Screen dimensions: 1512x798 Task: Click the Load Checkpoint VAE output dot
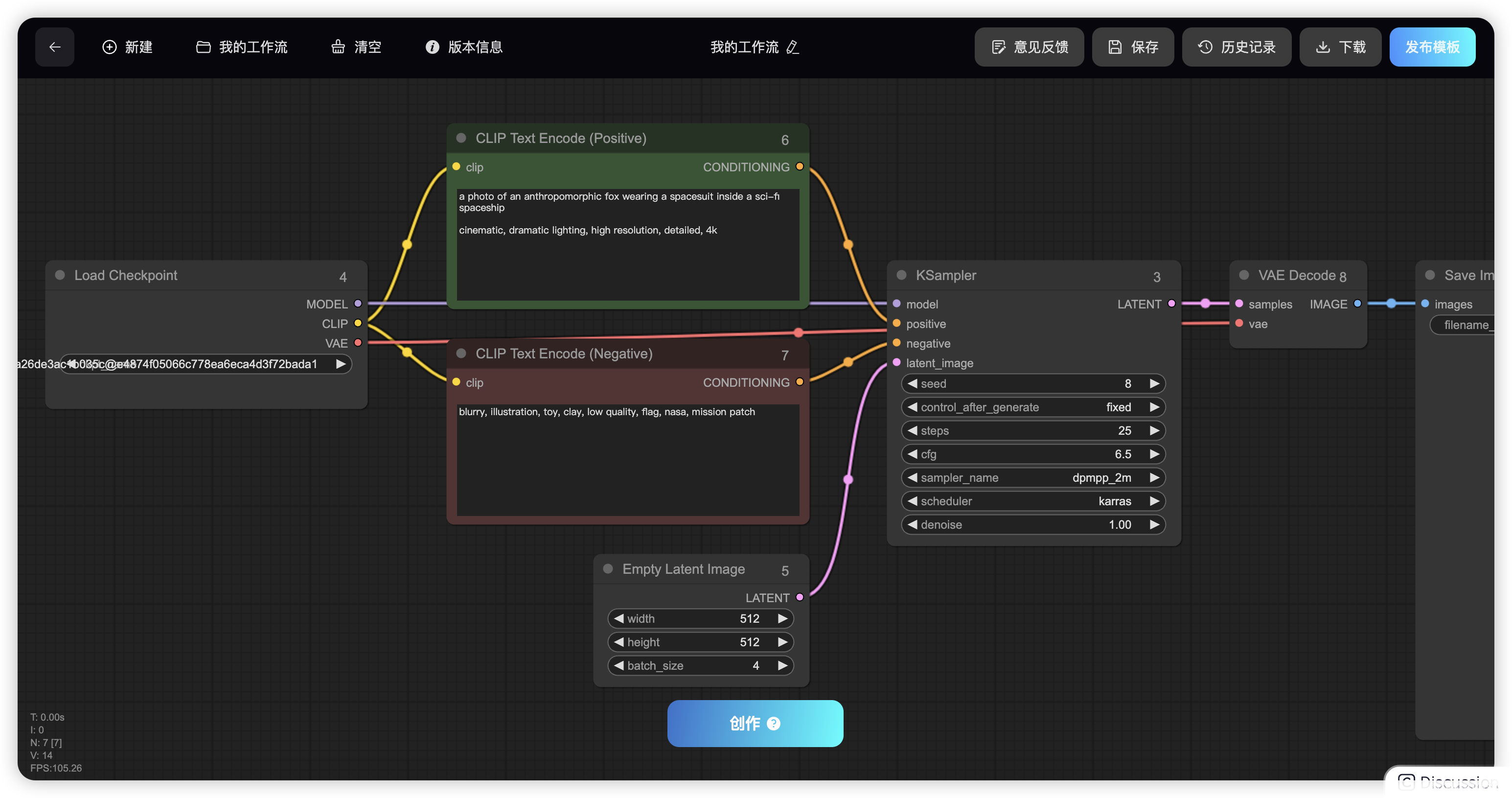pos(358,343)
